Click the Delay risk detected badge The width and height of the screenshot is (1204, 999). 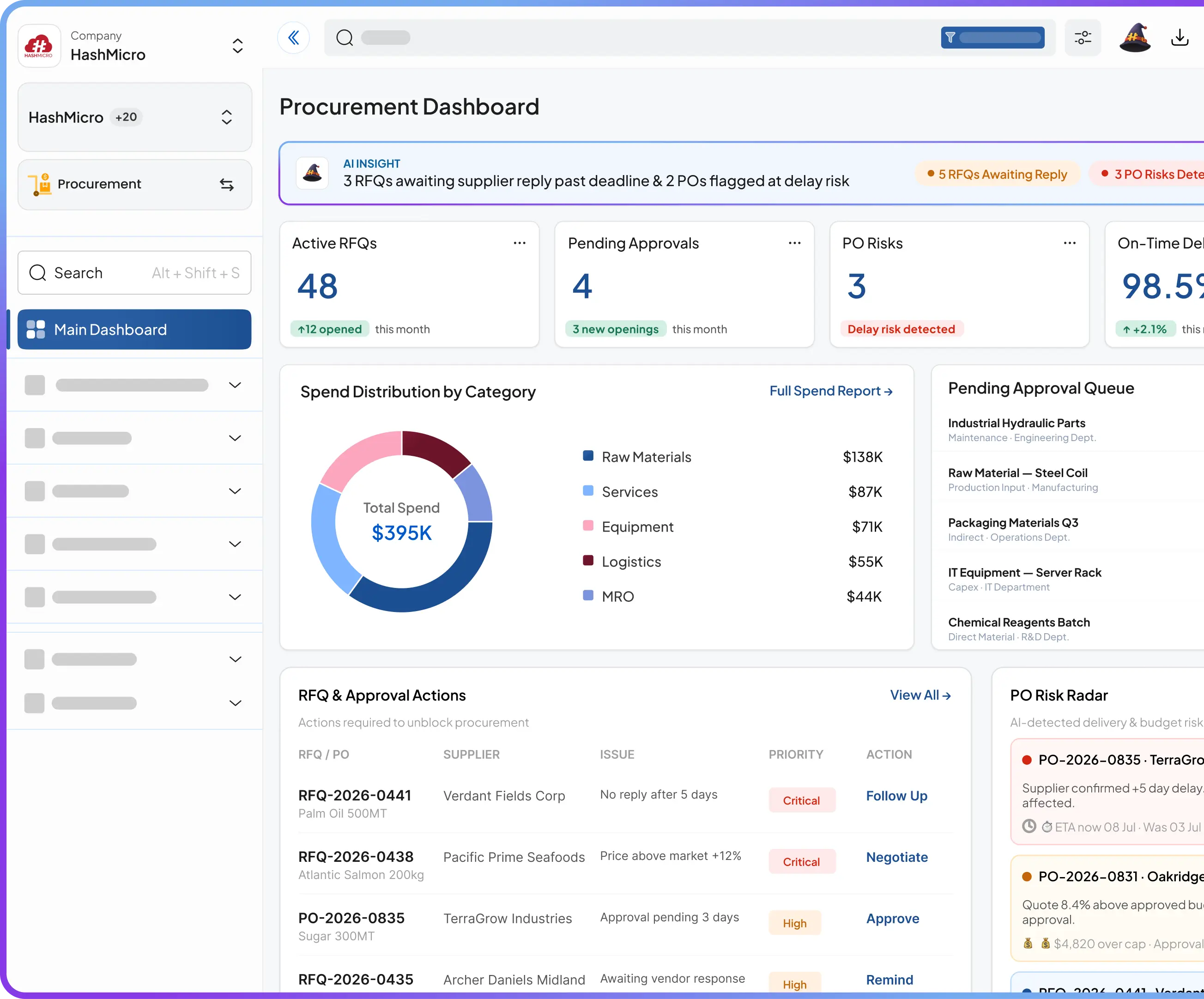click(901, 329)
